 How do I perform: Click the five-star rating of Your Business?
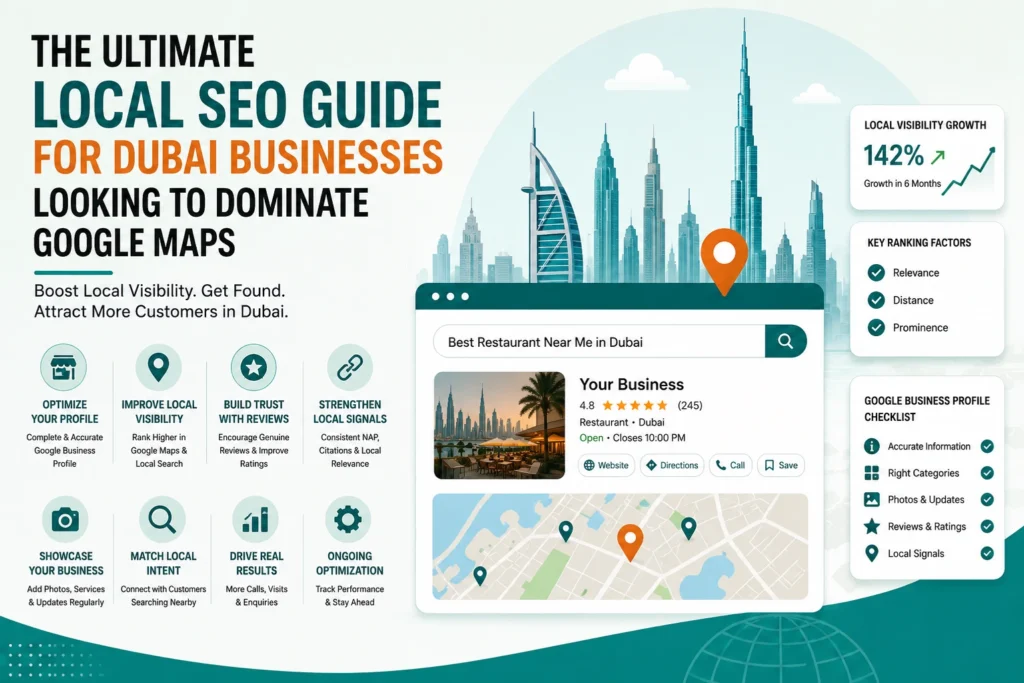point(635,405)
